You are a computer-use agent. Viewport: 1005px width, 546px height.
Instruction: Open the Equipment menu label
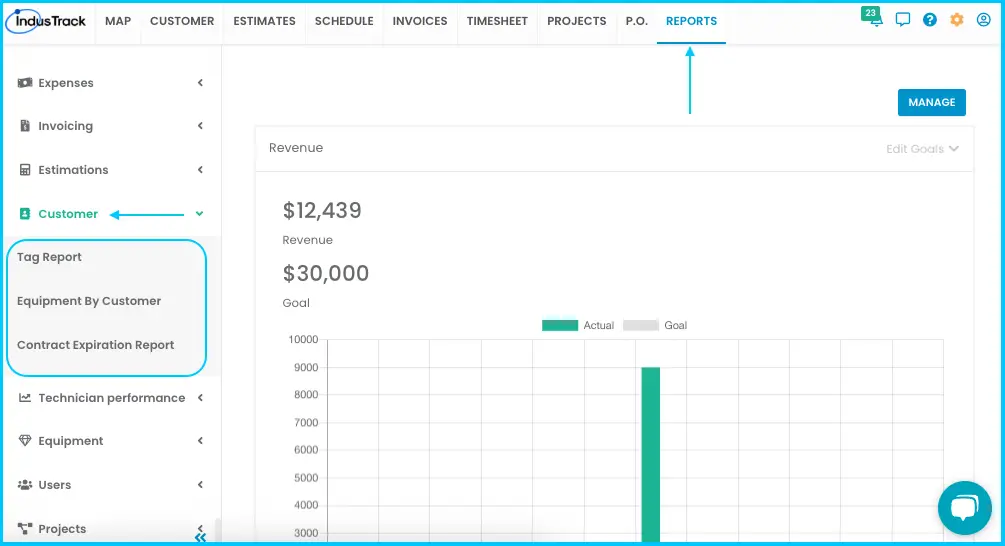click(x=71, y=441)
